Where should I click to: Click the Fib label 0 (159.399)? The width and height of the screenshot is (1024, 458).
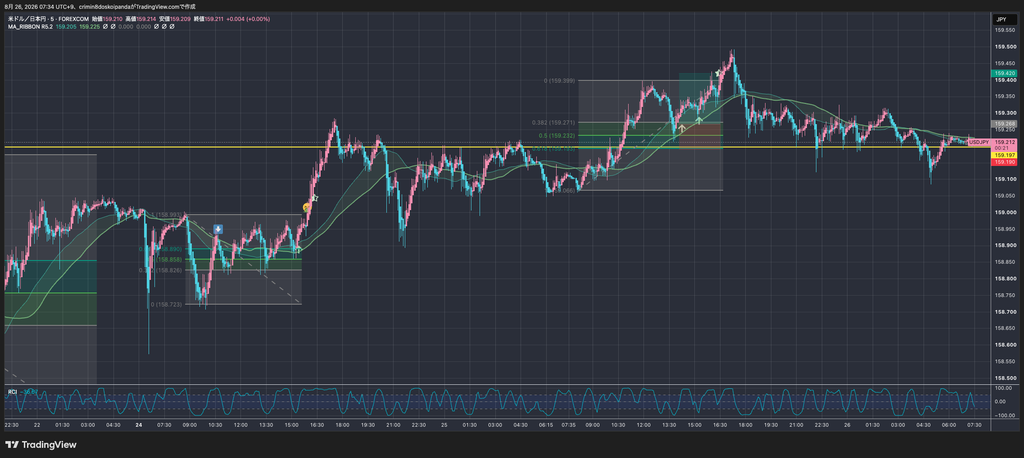[560, 81]
